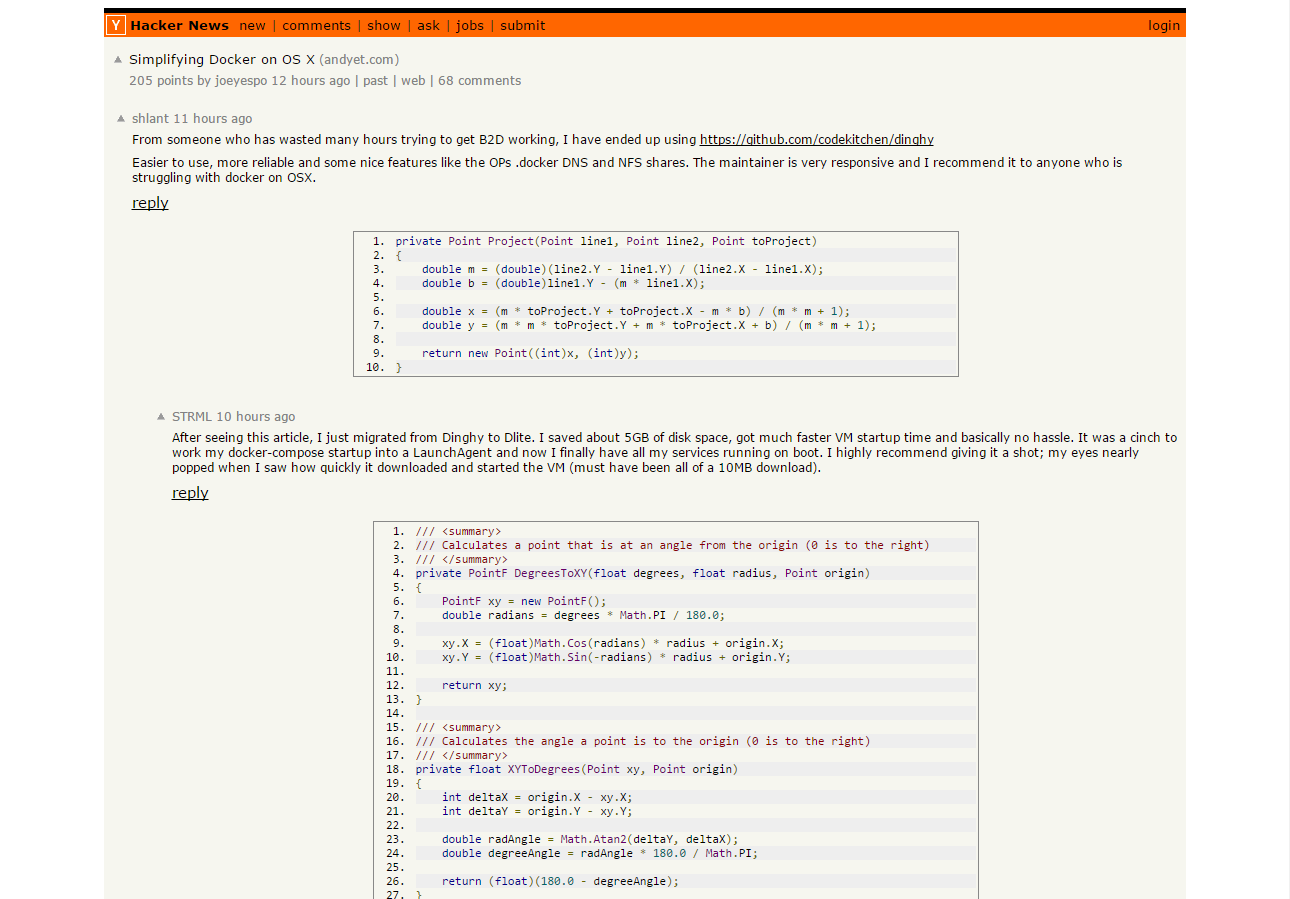Open the story's 12 hours ago timestamp
Screen dimensions: 1290x899
tap(311, 81)
